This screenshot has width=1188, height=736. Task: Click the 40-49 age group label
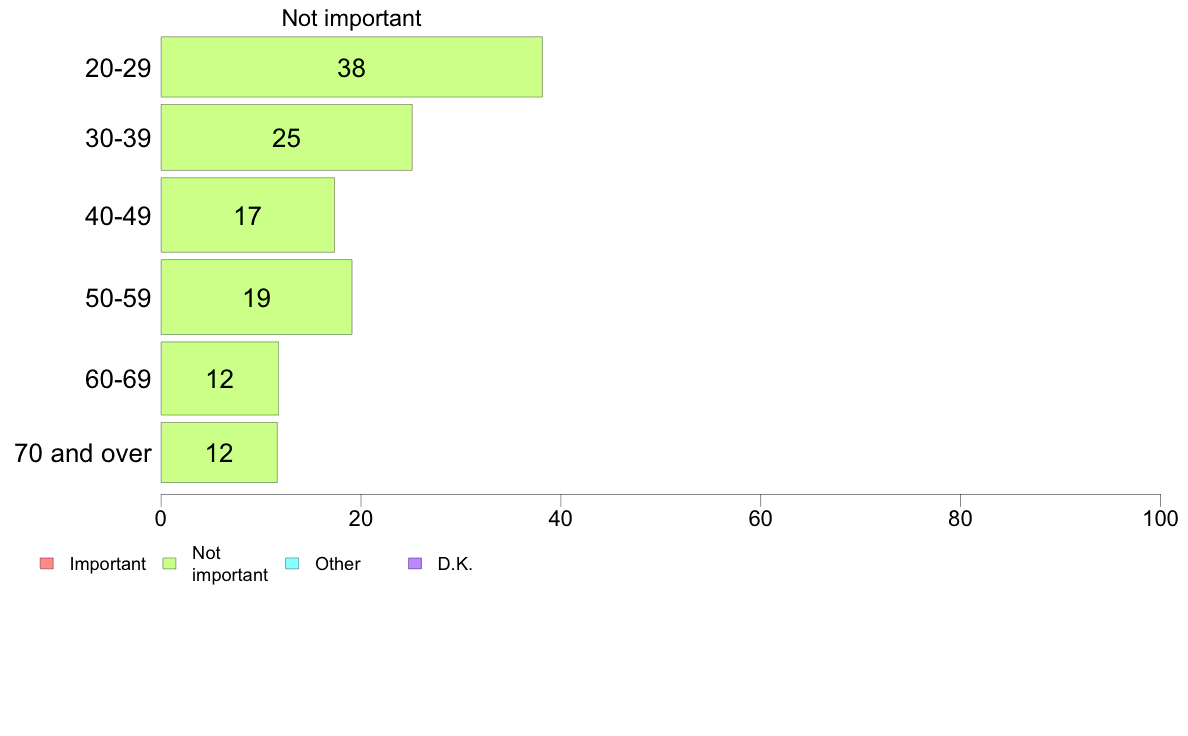(x=118, y=216)
